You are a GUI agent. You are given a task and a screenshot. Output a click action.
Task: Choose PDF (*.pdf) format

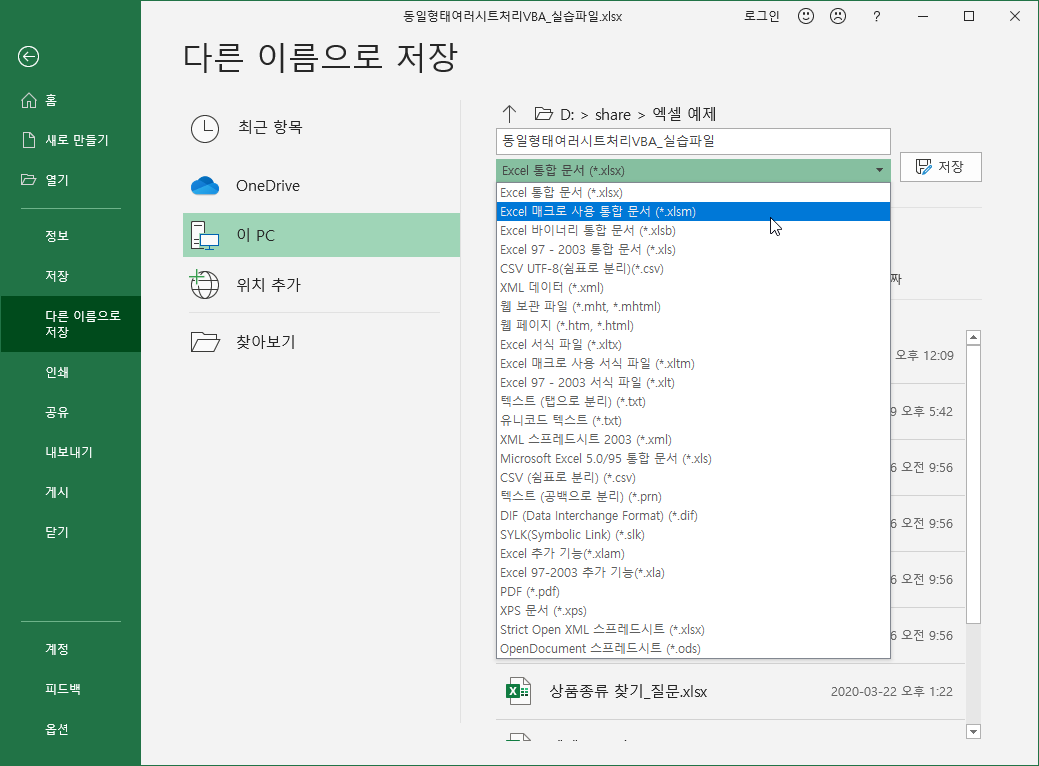coord(693,592)
